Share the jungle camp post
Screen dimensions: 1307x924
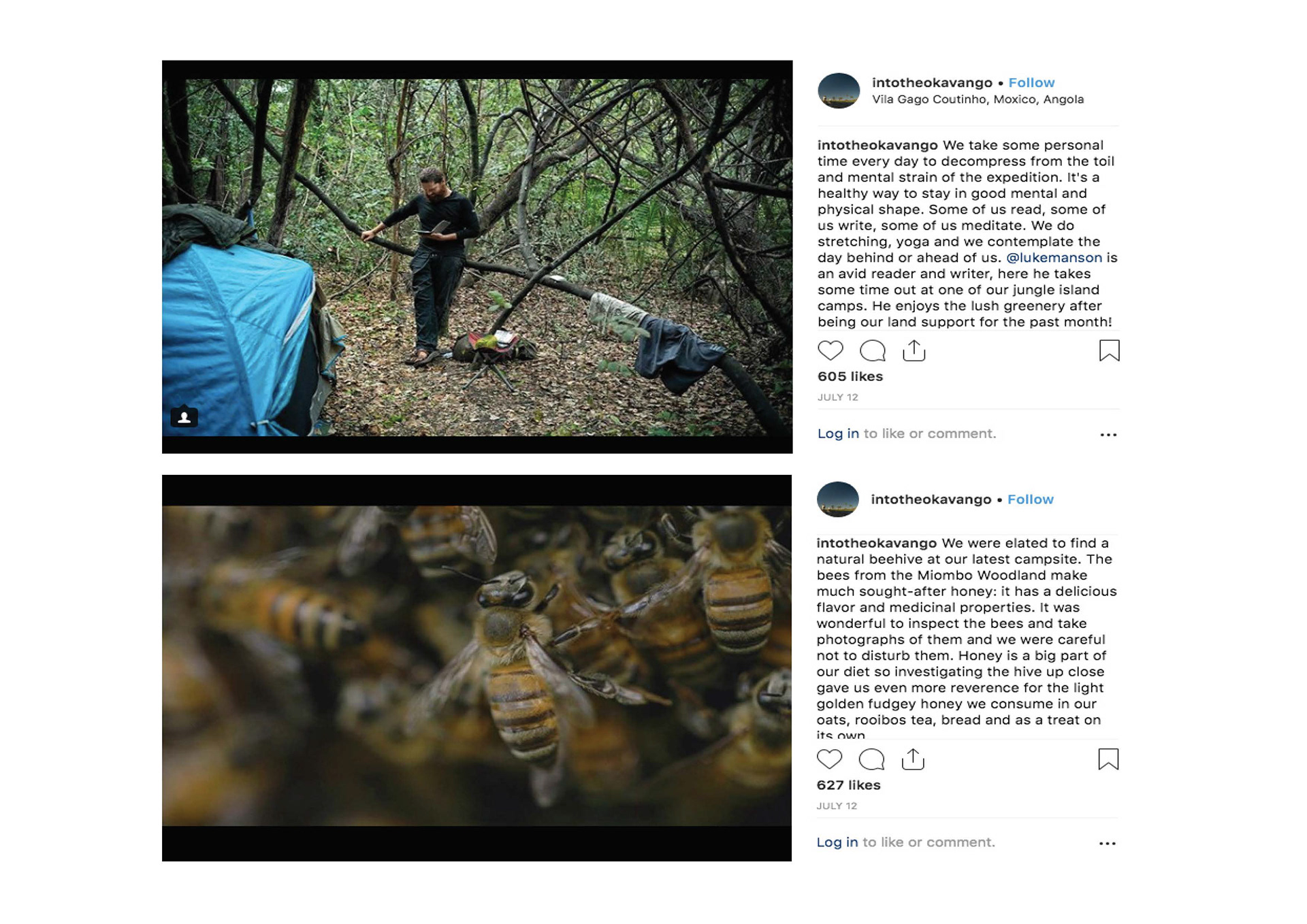tap(914, 350)
